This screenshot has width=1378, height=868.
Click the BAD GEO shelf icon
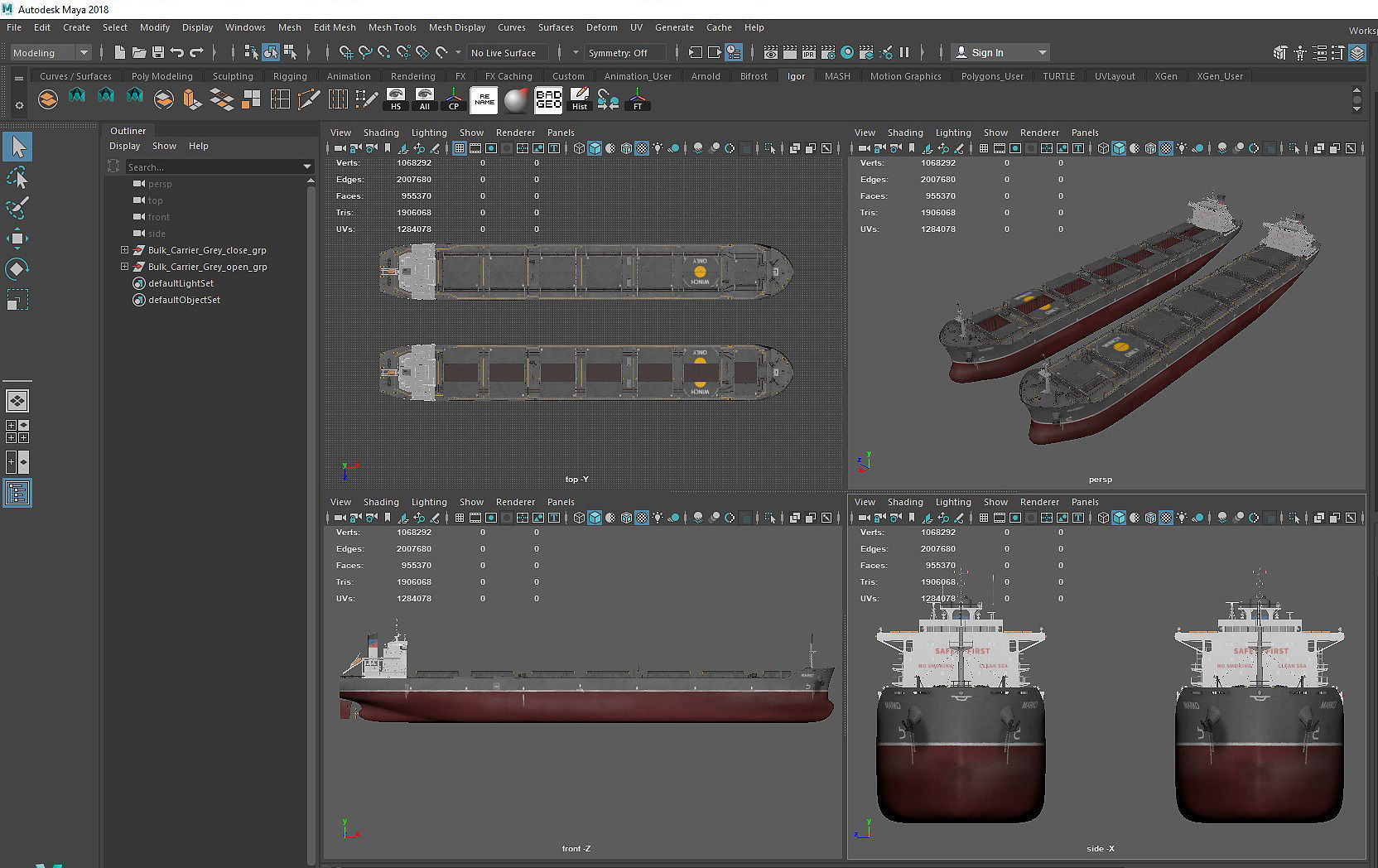click(x=548, y=100)
